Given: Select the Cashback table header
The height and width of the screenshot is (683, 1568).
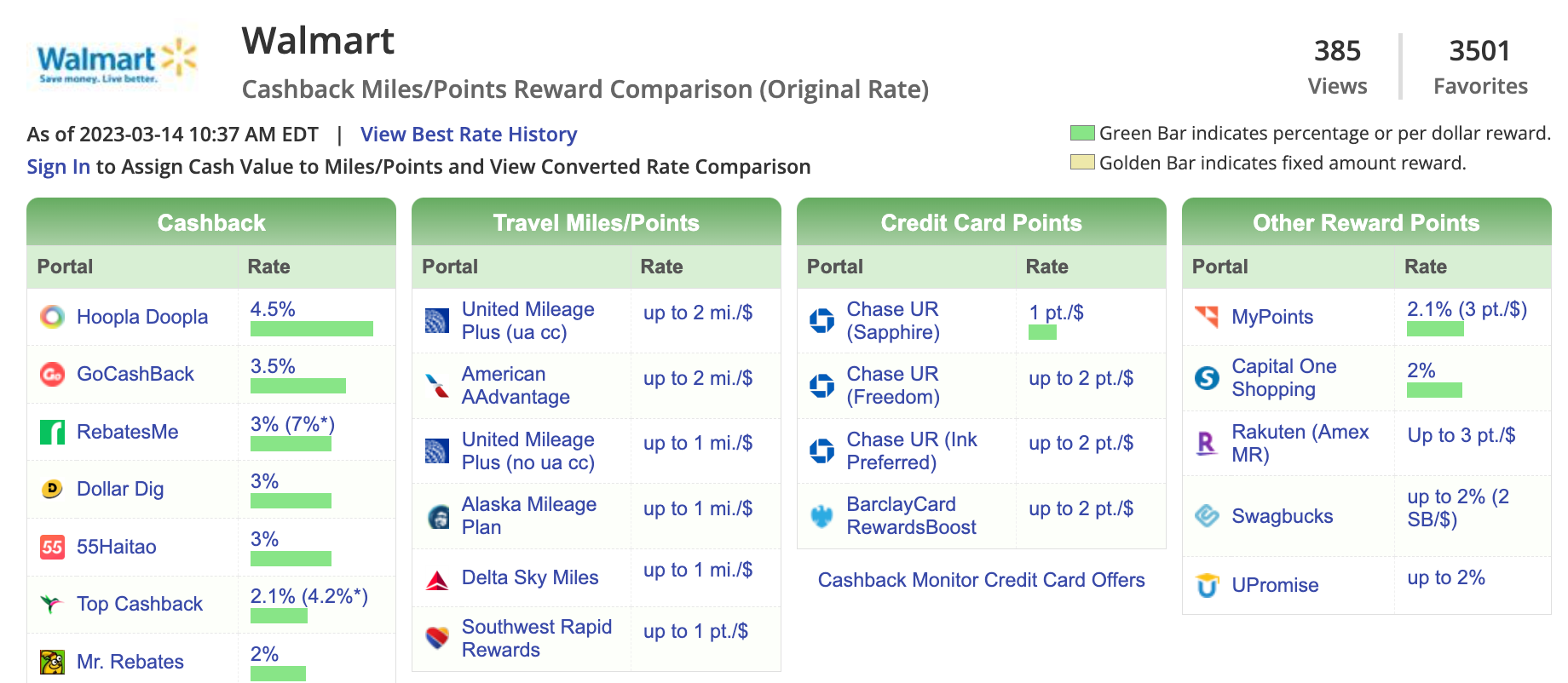Looking at the screenshot, I should (x=211, y=223).
